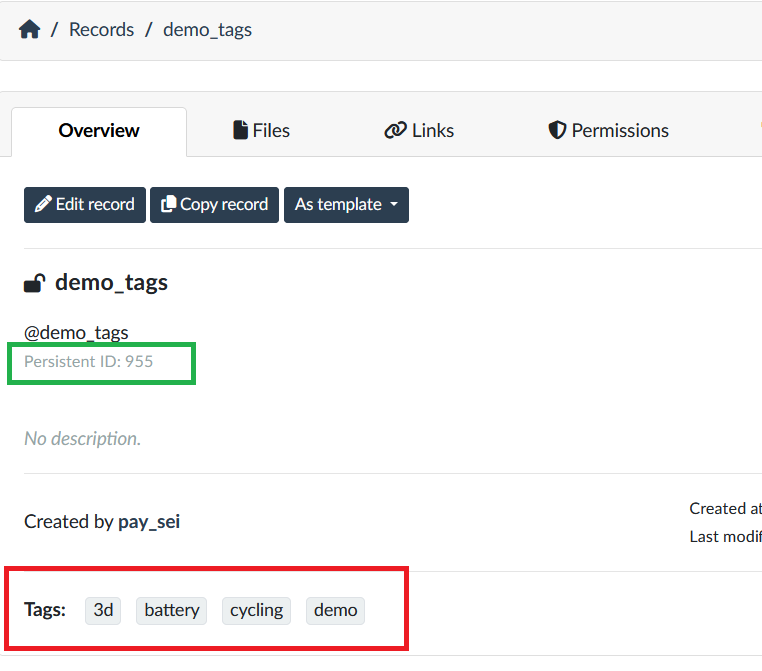
Task: Click demo_tags breadcrumb entry
Action: coord(208,30)
